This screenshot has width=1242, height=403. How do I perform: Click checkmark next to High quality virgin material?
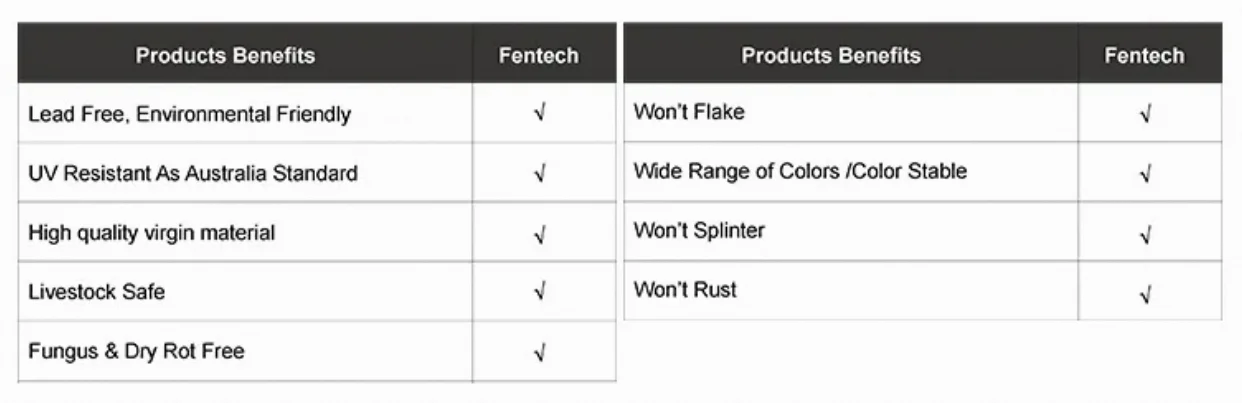(x=540, y=235)
